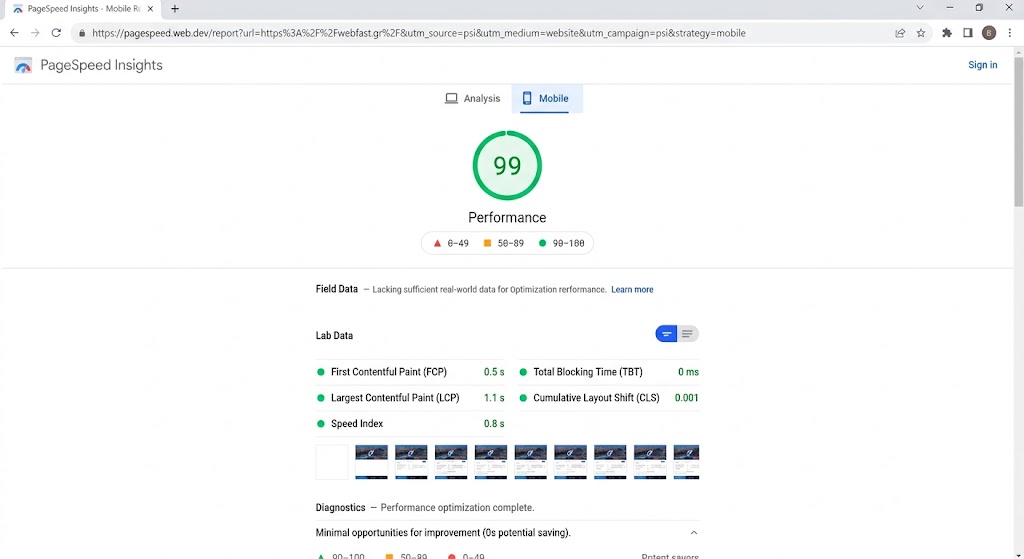1024x559 pixels.
Task: Click the red triangle 0–49 legend
Action: coord(451,243)
